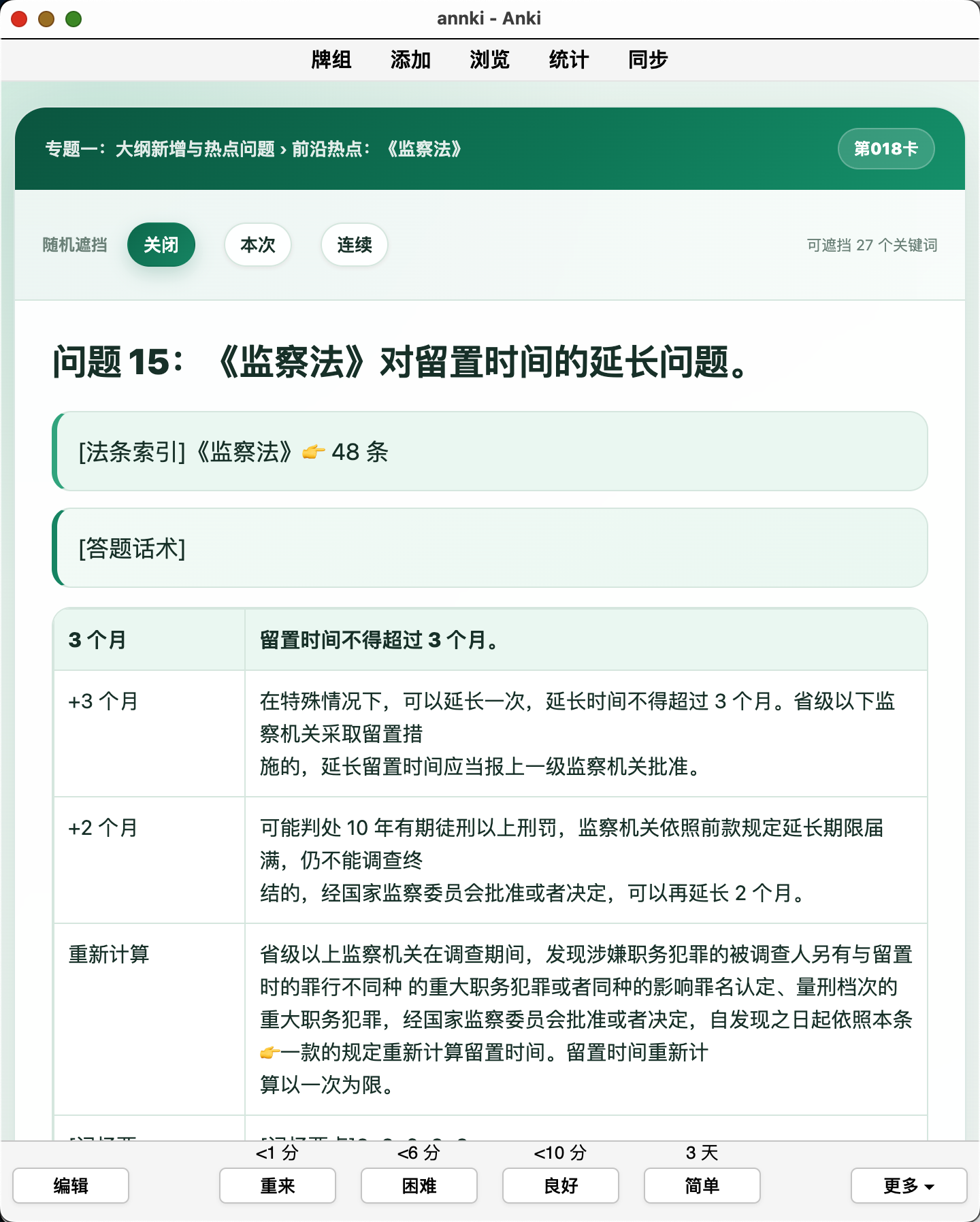Select the 关闭 random-mask option
The image size is (980, 1222).
161,244
